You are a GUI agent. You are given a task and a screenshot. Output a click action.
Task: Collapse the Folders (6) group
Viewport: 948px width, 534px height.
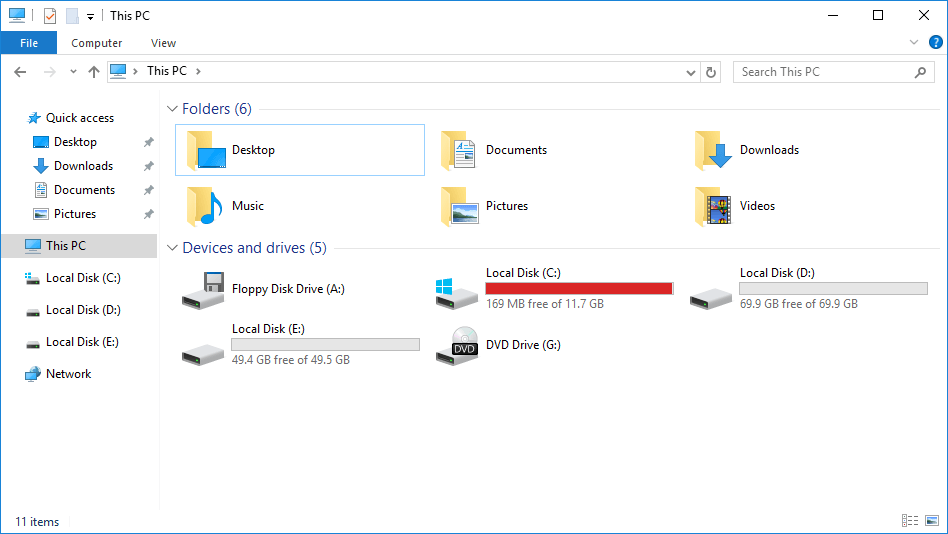coord(172,109)
